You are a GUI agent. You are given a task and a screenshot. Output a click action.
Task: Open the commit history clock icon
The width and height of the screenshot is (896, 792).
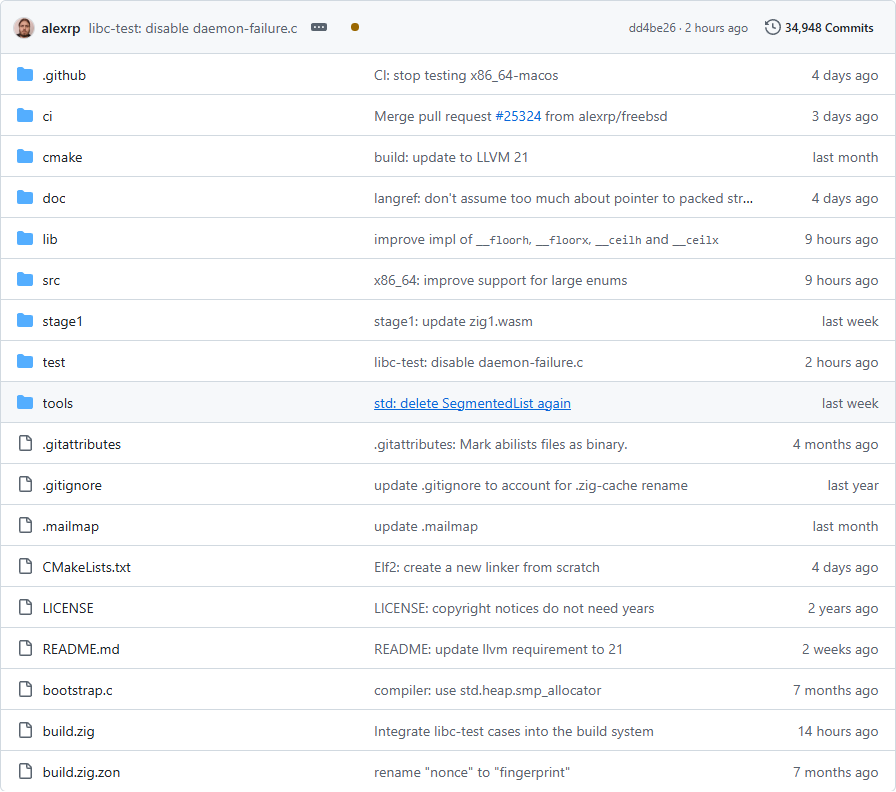[772, 28]
